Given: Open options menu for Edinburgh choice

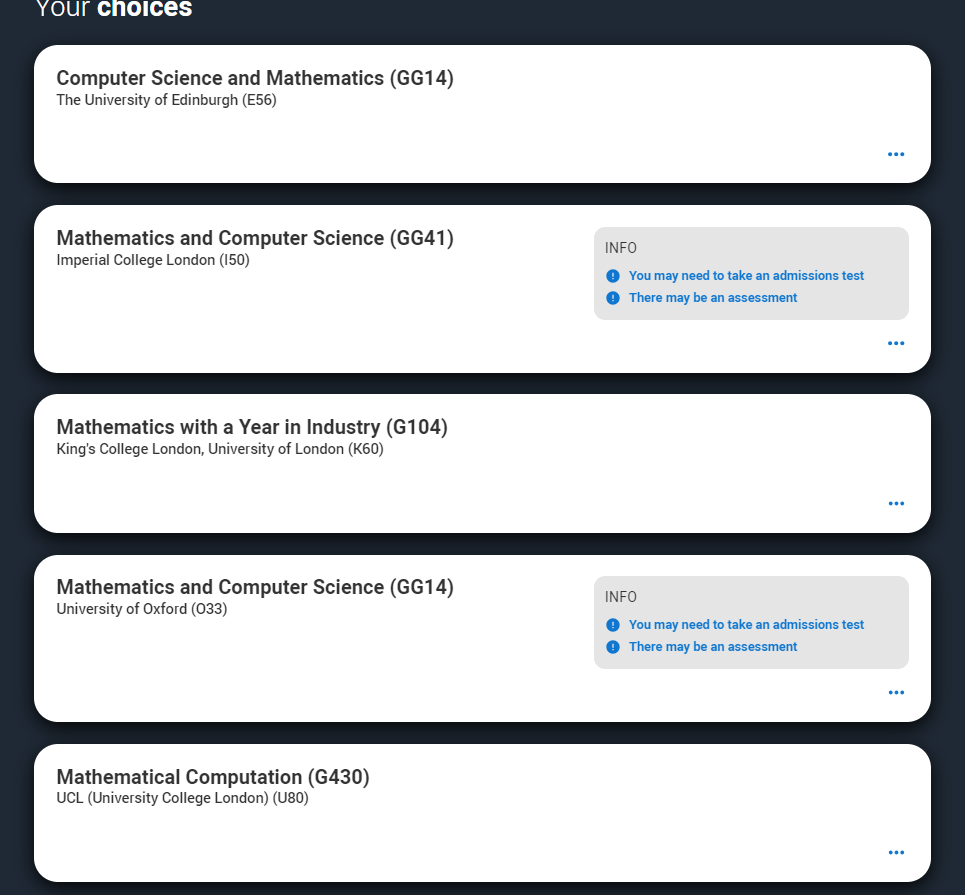Looking at the screenshot, I should 895,154.
